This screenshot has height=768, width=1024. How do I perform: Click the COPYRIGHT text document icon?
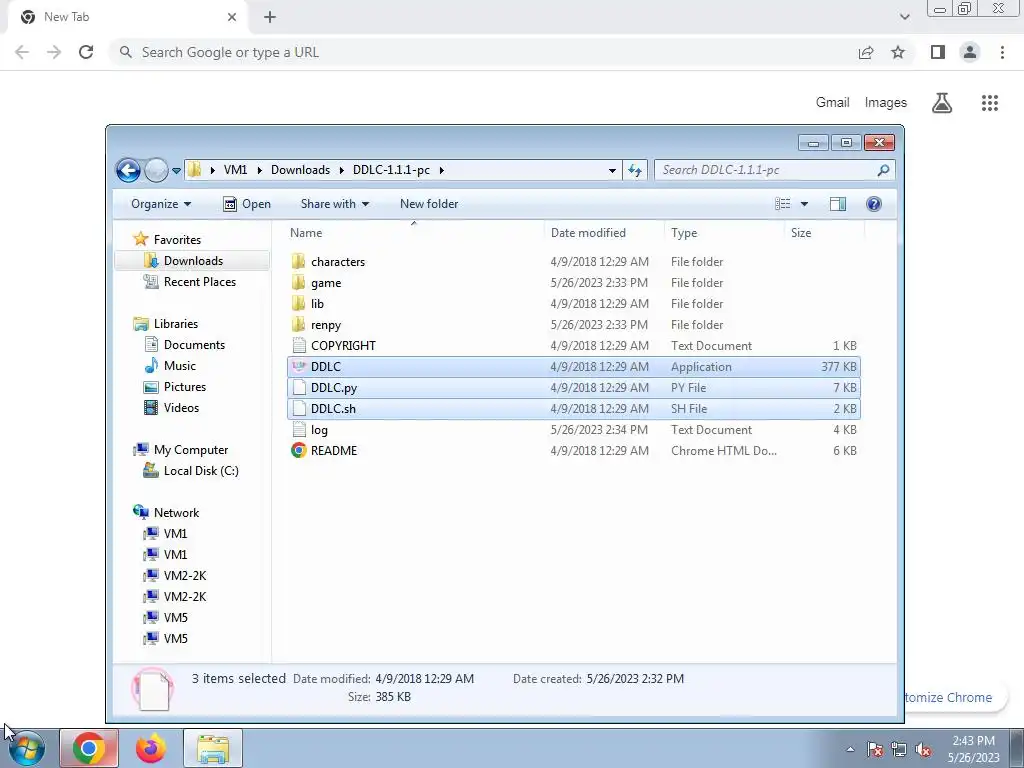click(298, 345)
